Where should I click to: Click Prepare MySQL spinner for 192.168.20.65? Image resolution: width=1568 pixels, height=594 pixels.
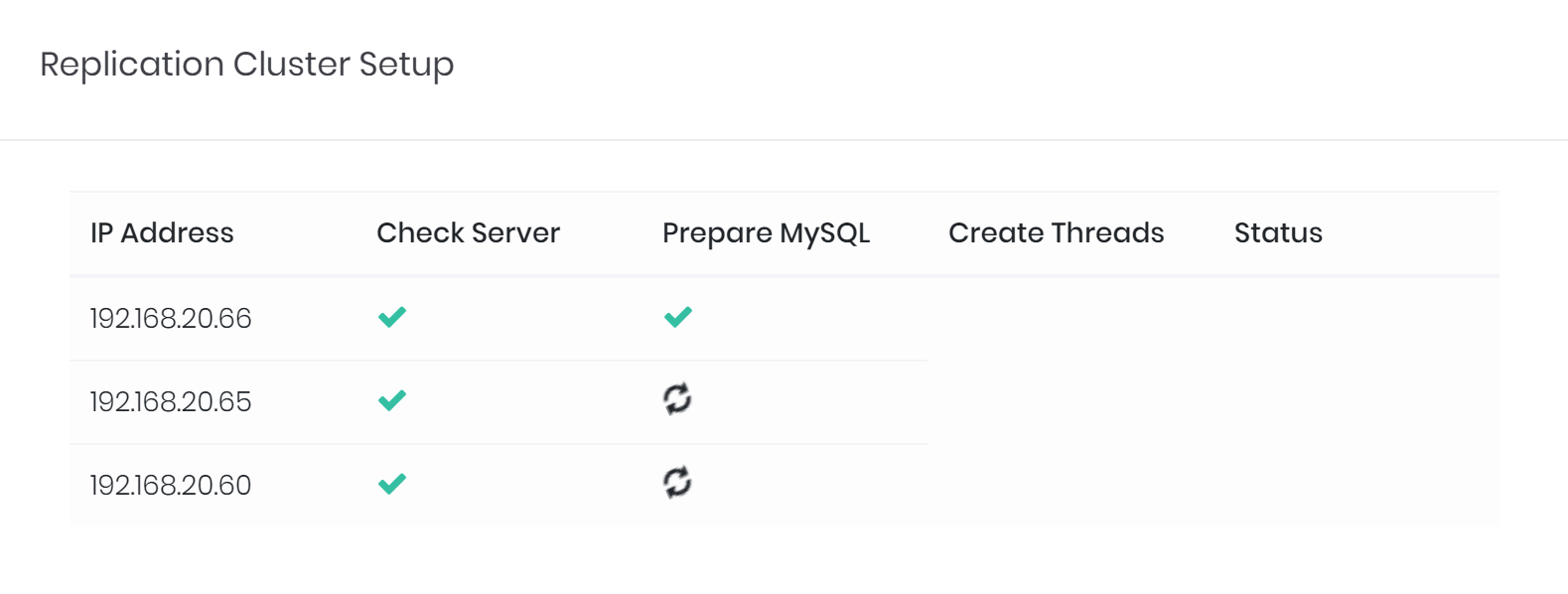(677, 399)
